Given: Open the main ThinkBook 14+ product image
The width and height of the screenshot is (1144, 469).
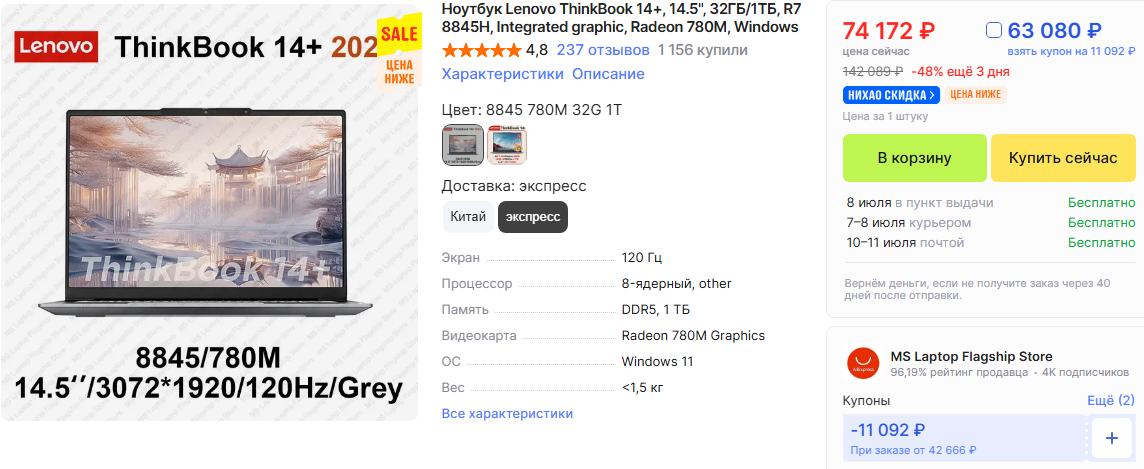Looking at the screenshot, I should pyautogui.click(x=209, y=212).
